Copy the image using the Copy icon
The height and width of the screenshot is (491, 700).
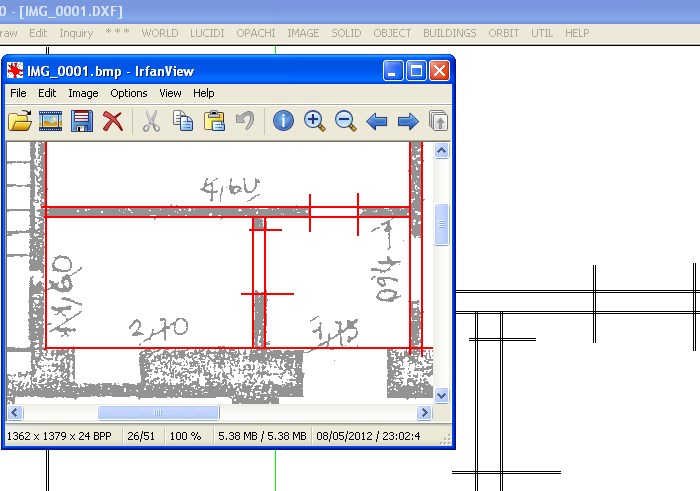pos(183,121)
